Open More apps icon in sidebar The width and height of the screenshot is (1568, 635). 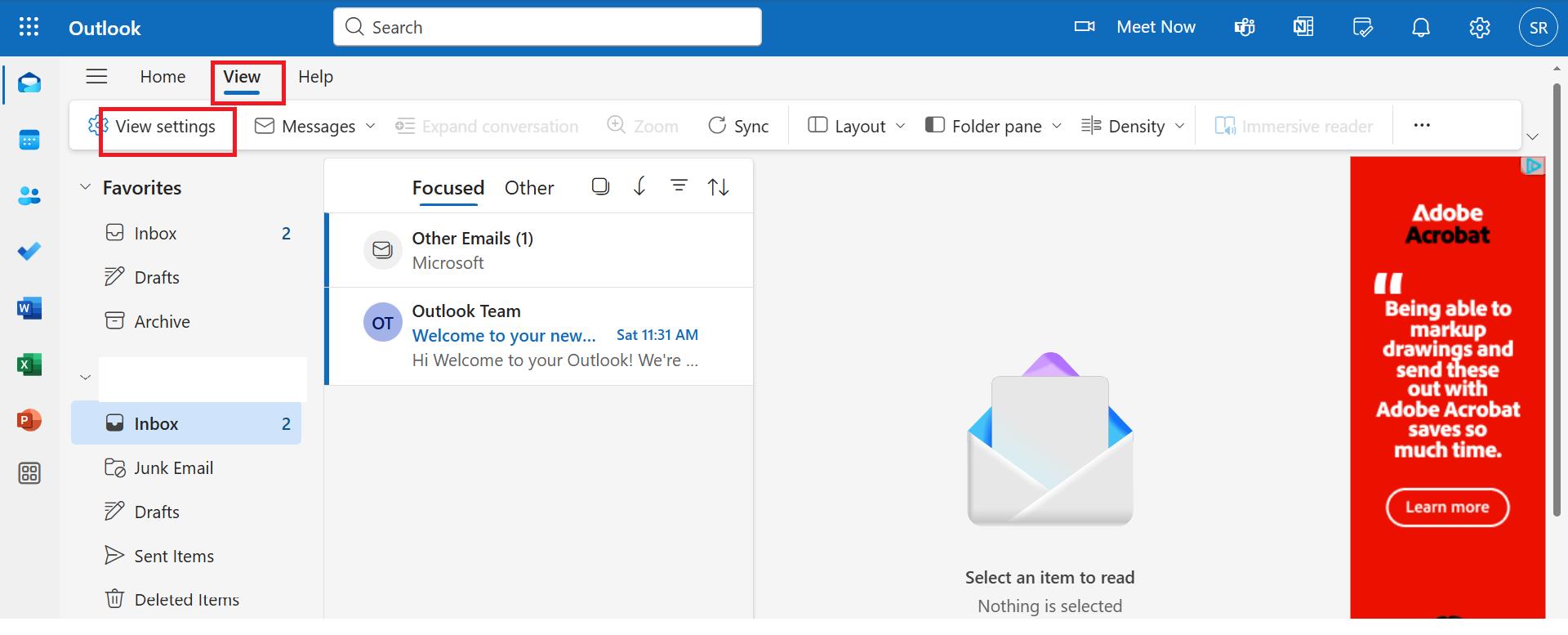[x=29, y=473]
